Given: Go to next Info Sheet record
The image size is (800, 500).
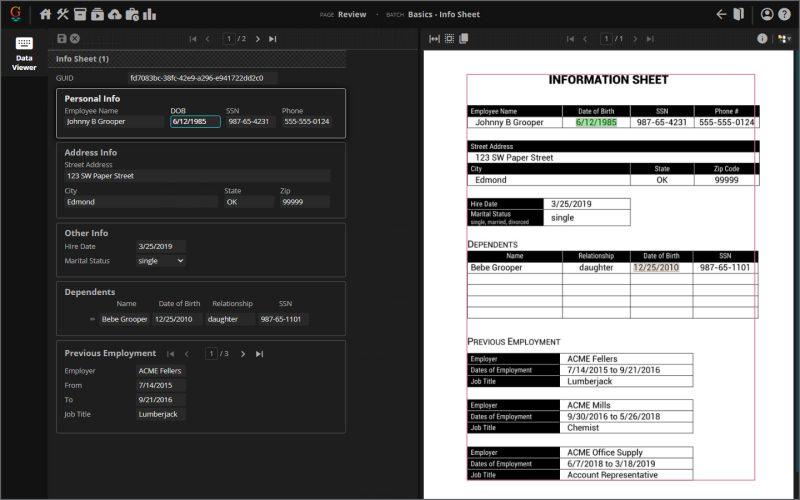Looking at the screenshot, I should pos(257,38).
